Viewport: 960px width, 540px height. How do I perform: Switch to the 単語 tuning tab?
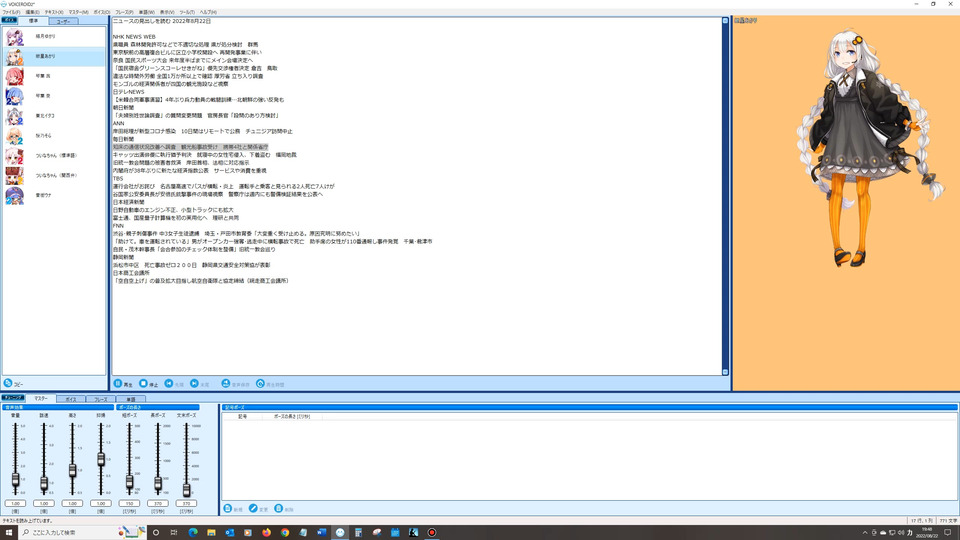(x=130, y=399)
